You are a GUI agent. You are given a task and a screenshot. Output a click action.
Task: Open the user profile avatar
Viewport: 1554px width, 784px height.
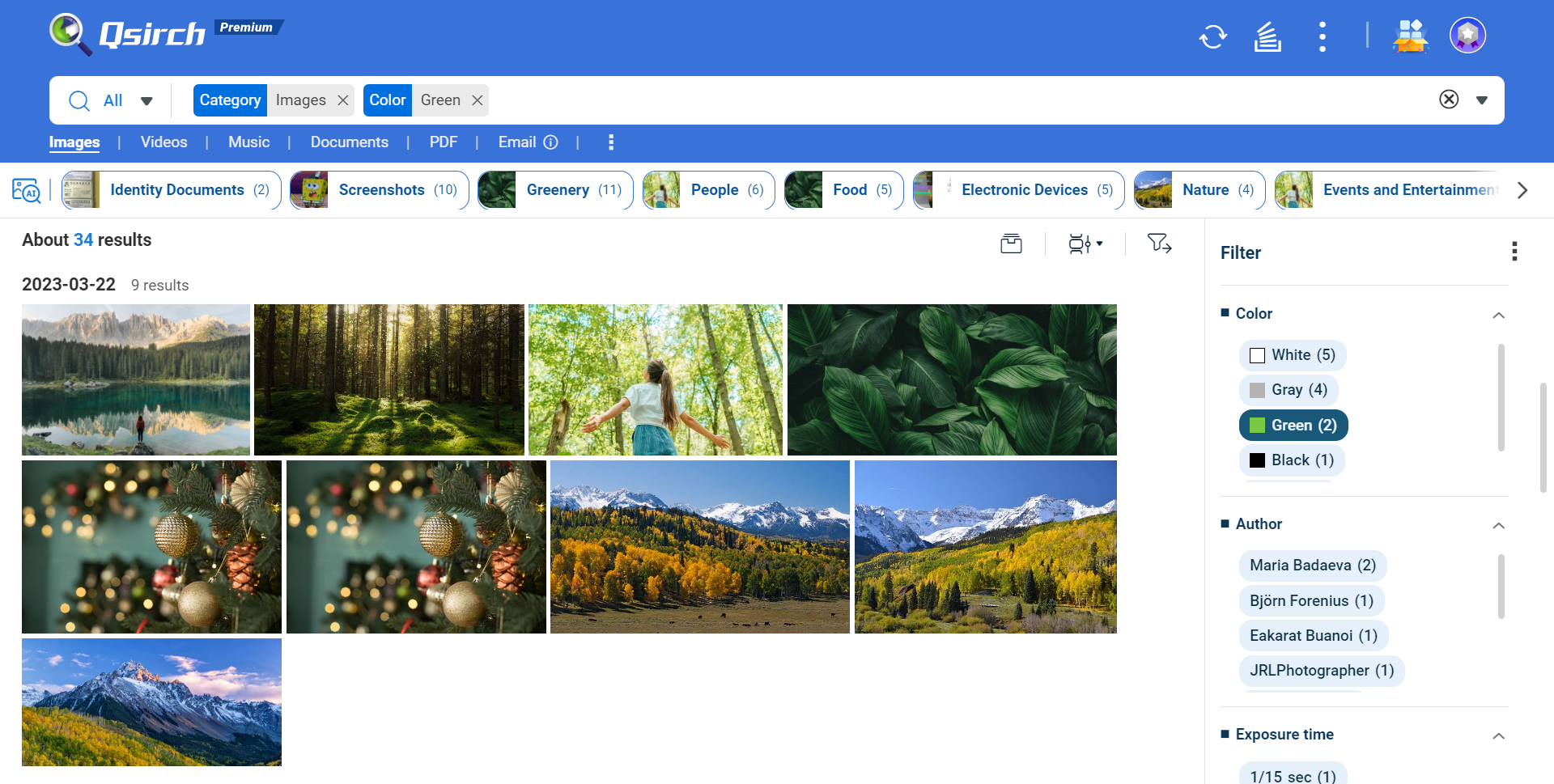1467,36
